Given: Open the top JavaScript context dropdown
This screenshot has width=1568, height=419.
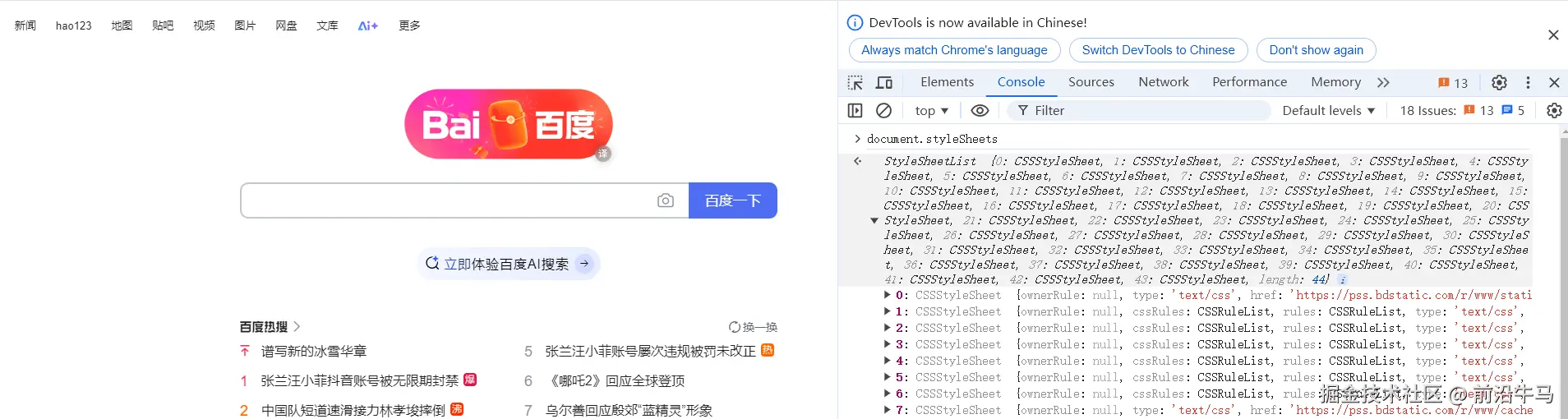Looking at the screenshot, I should click(932, 110).
